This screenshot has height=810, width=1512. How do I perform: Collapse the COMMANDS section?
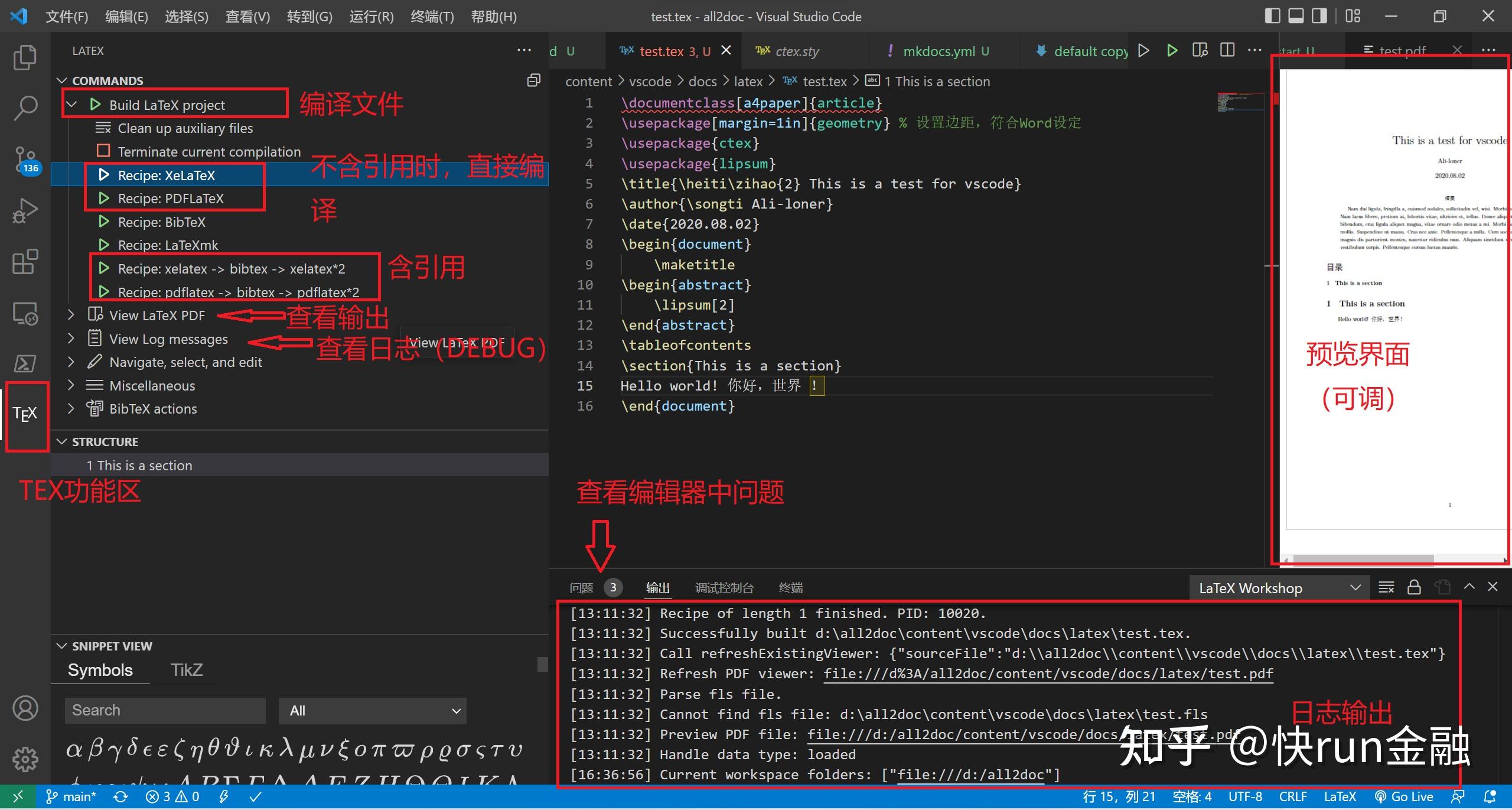click(62, 80)
